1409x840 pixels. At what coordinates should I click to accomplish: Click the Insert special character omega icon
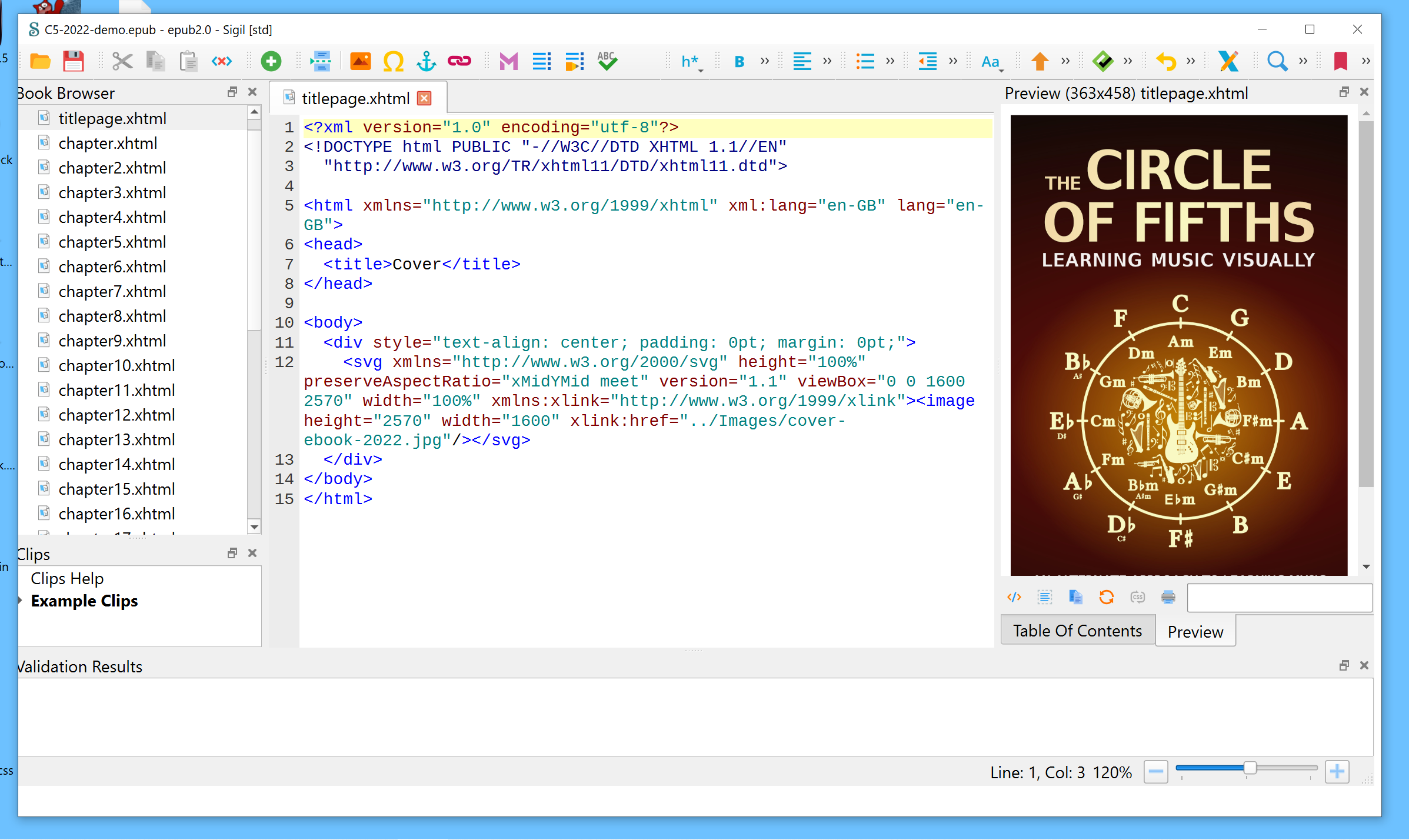[393, 61]
